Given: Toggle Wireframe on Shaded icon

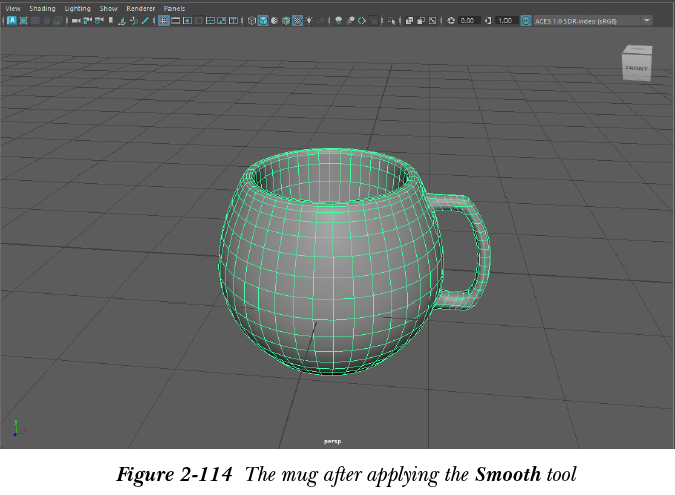Looking at the screenshot, I should [x=286, y=20].
